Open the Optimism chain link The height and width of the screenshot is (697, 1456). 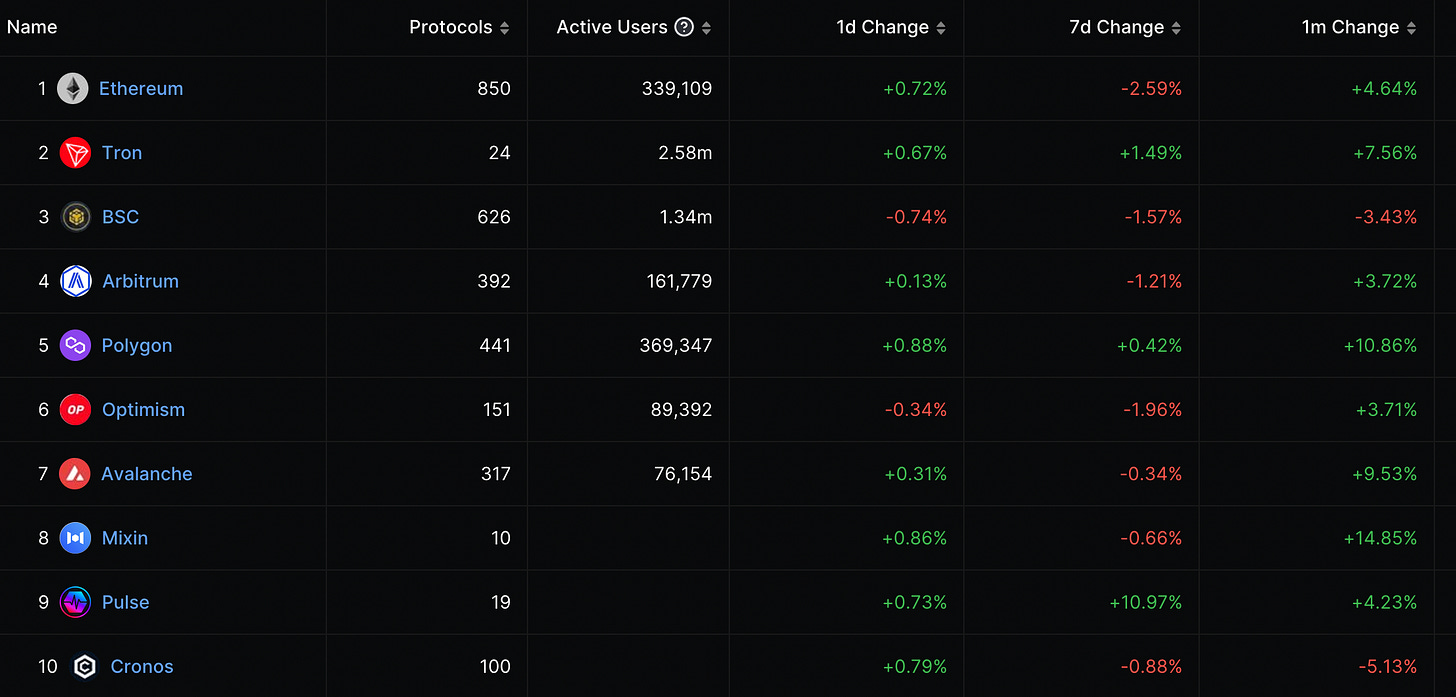tap(143, 409)
